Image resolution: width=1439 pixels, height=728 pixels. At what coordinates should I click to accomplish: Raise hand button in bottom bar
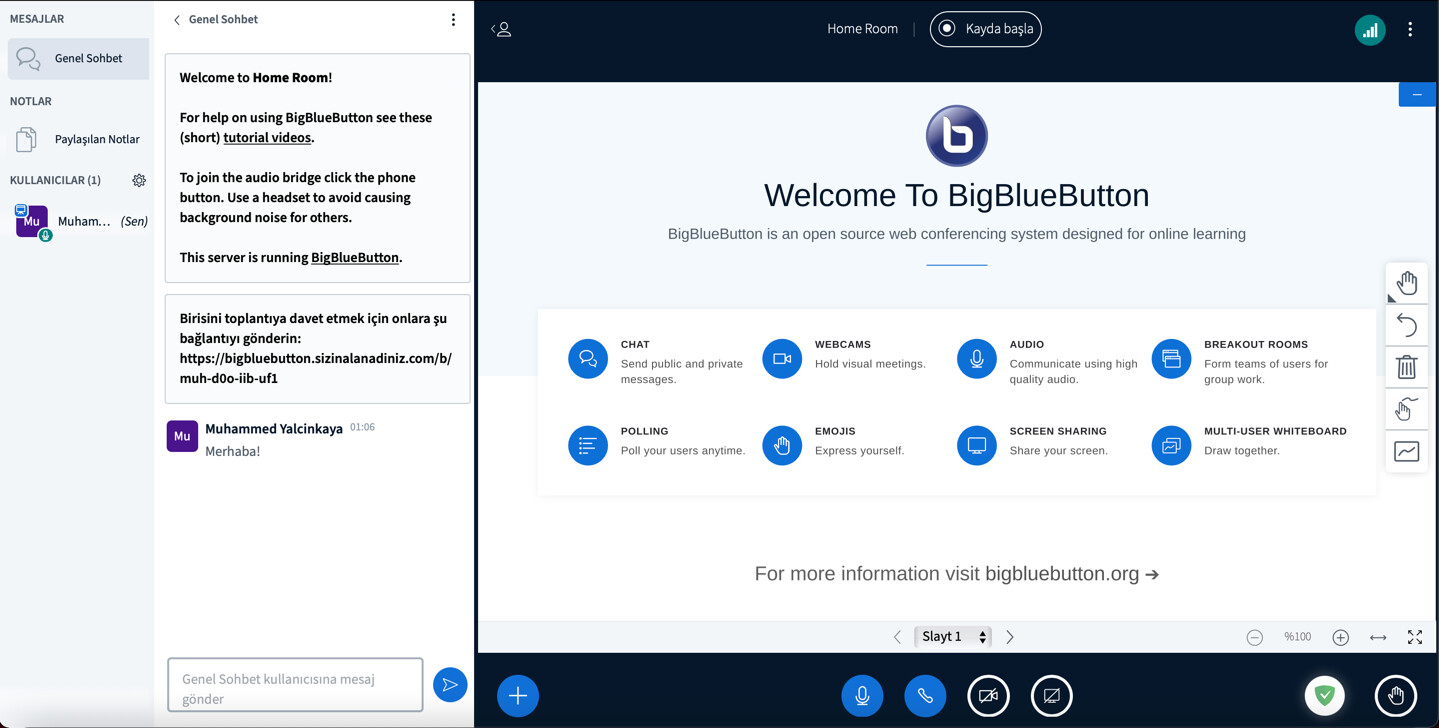[x=1396, y=696]
